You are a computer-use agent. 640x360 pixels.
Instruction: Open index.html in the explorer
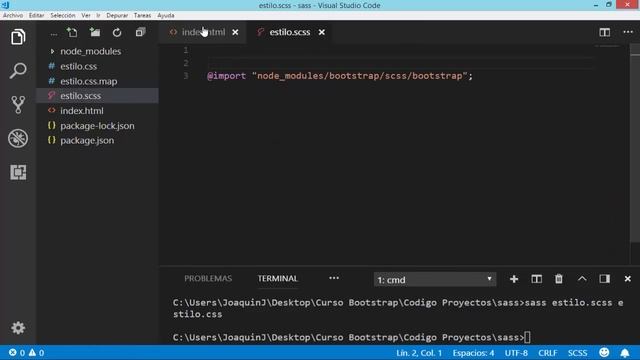[x=82, y=111]
